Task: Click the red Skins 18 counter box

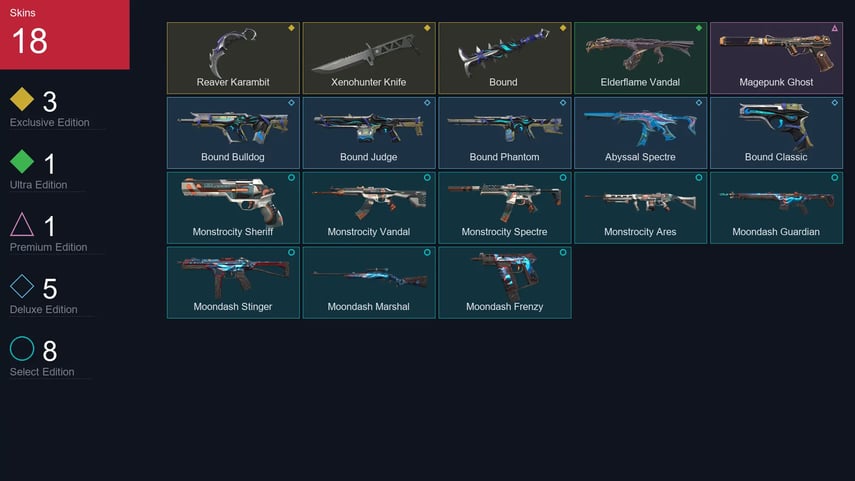Action: point(65,34)
